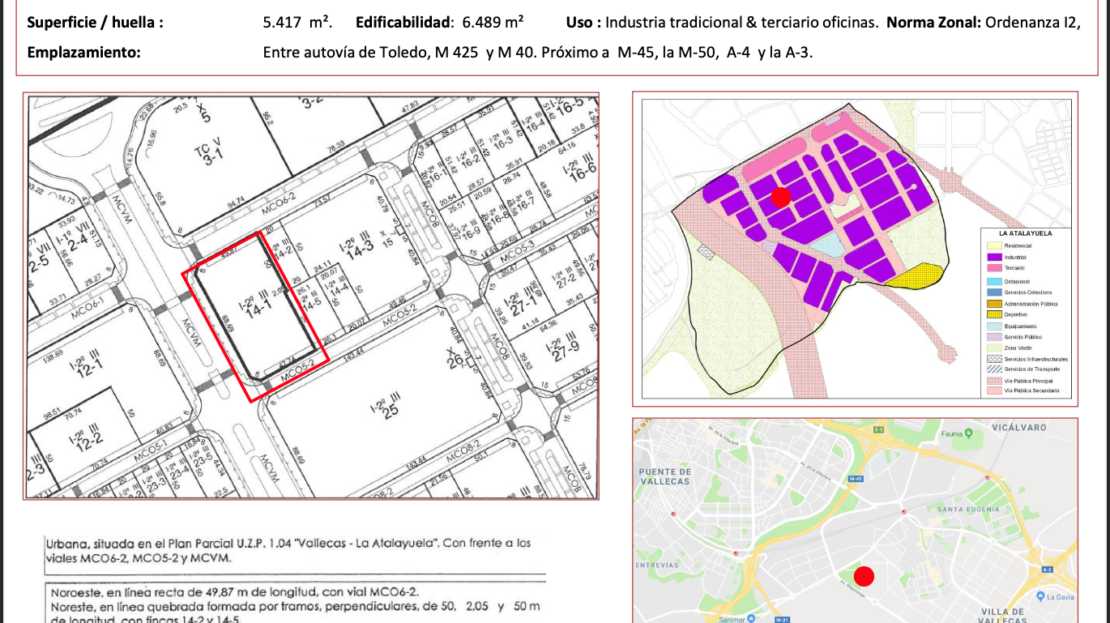Click the 'Servicios de Transporte' legend label
This screenshot has height=623, width=1110.
pos(1032,369)
